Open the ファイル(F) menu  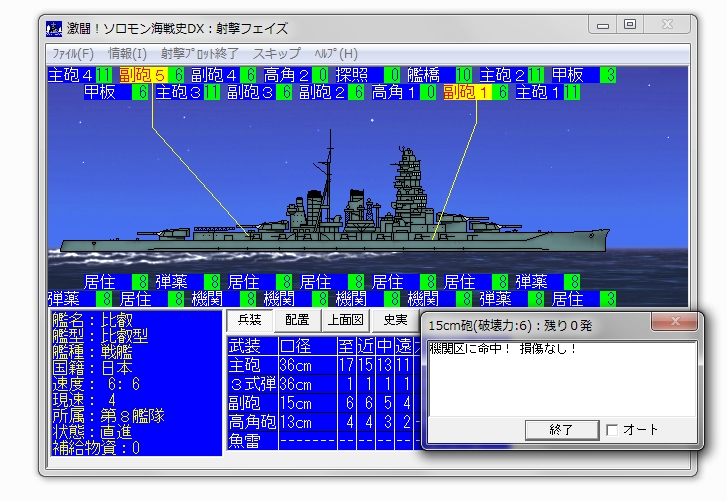coord(73,54)
